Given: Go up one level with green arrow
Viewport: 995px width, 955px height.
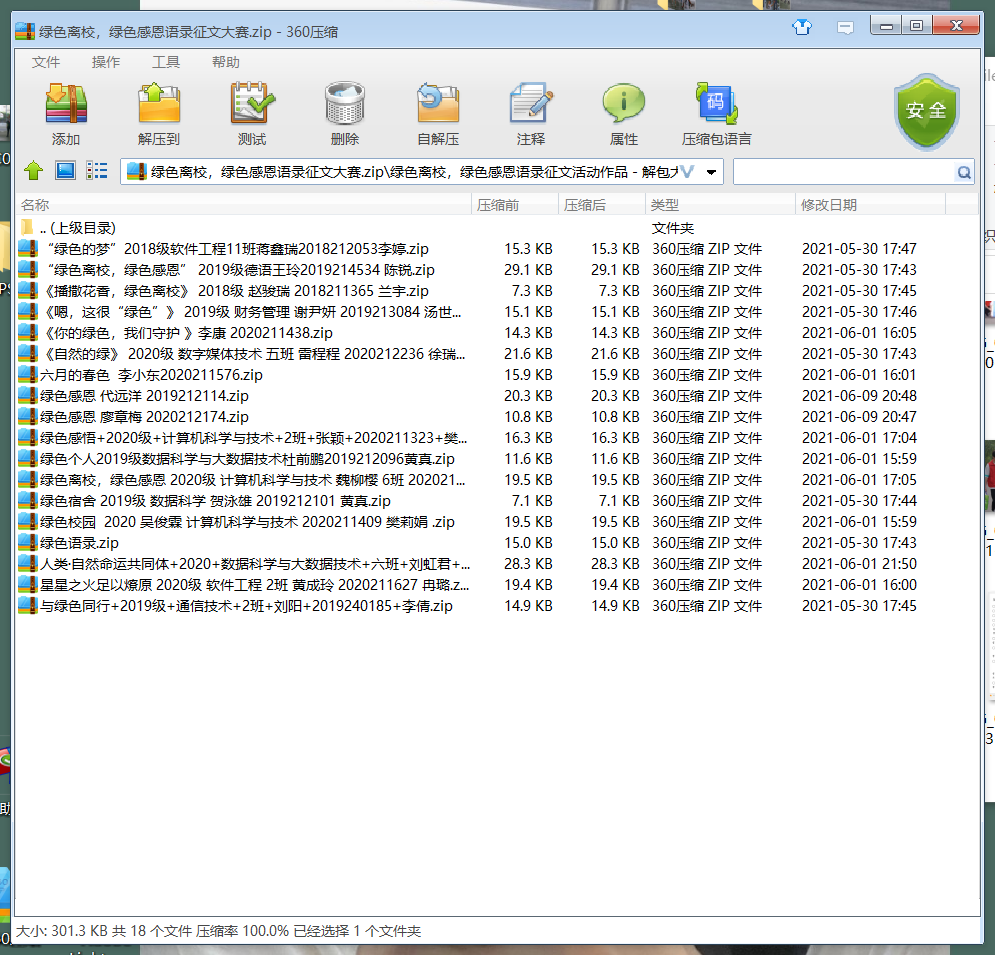Looking at the screenshot, I should click(x=34, y=171).
